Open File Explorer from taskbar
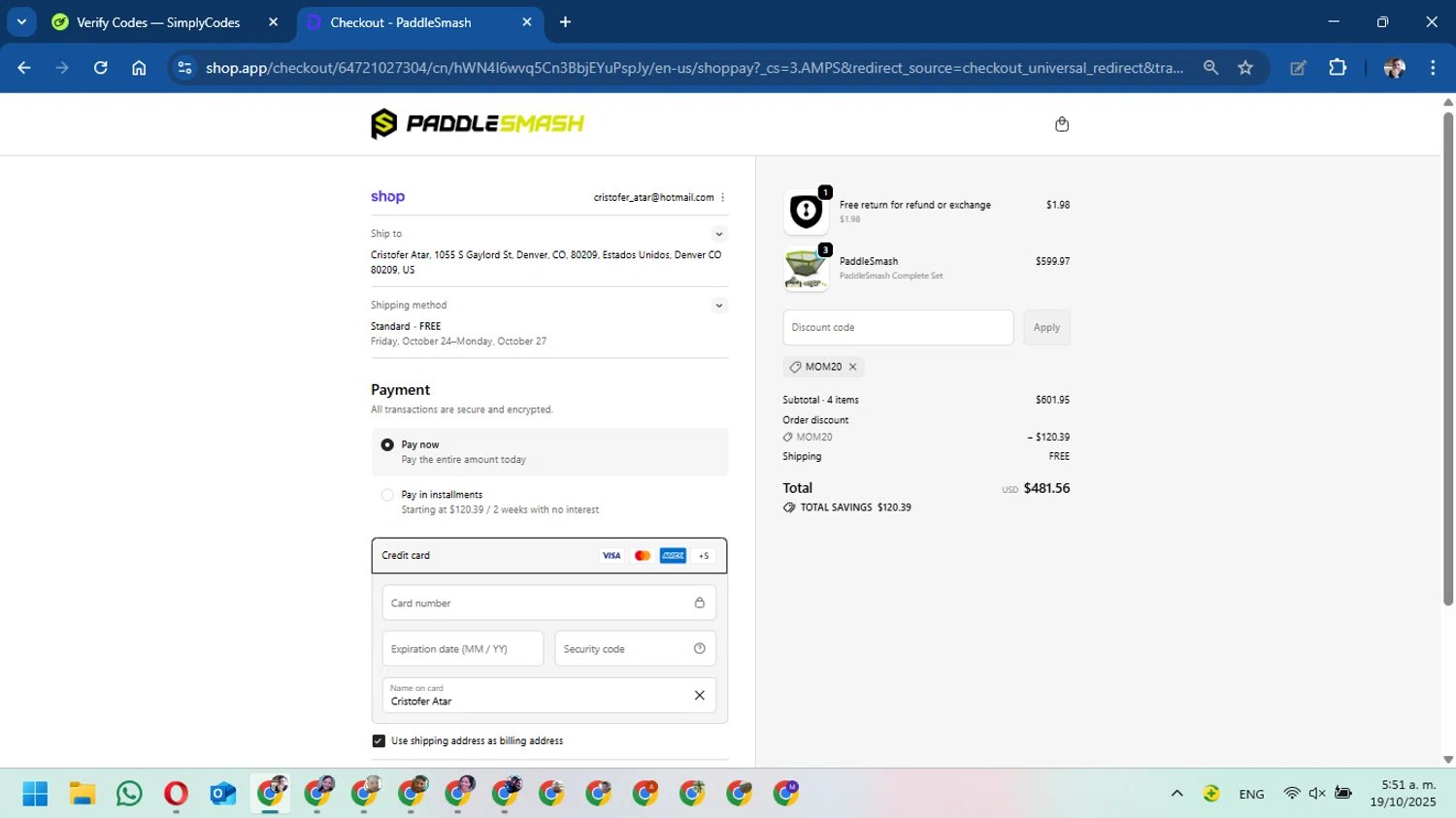This screenshot has height=818, width=1456. pos(83,794)
